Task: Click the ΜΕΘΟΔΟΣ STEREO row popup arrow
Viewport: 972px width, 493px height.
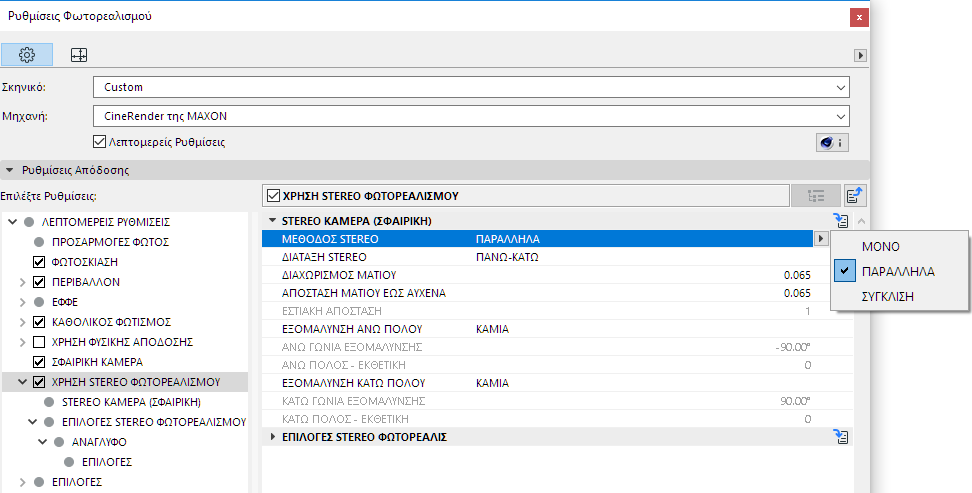Action: 821,239
